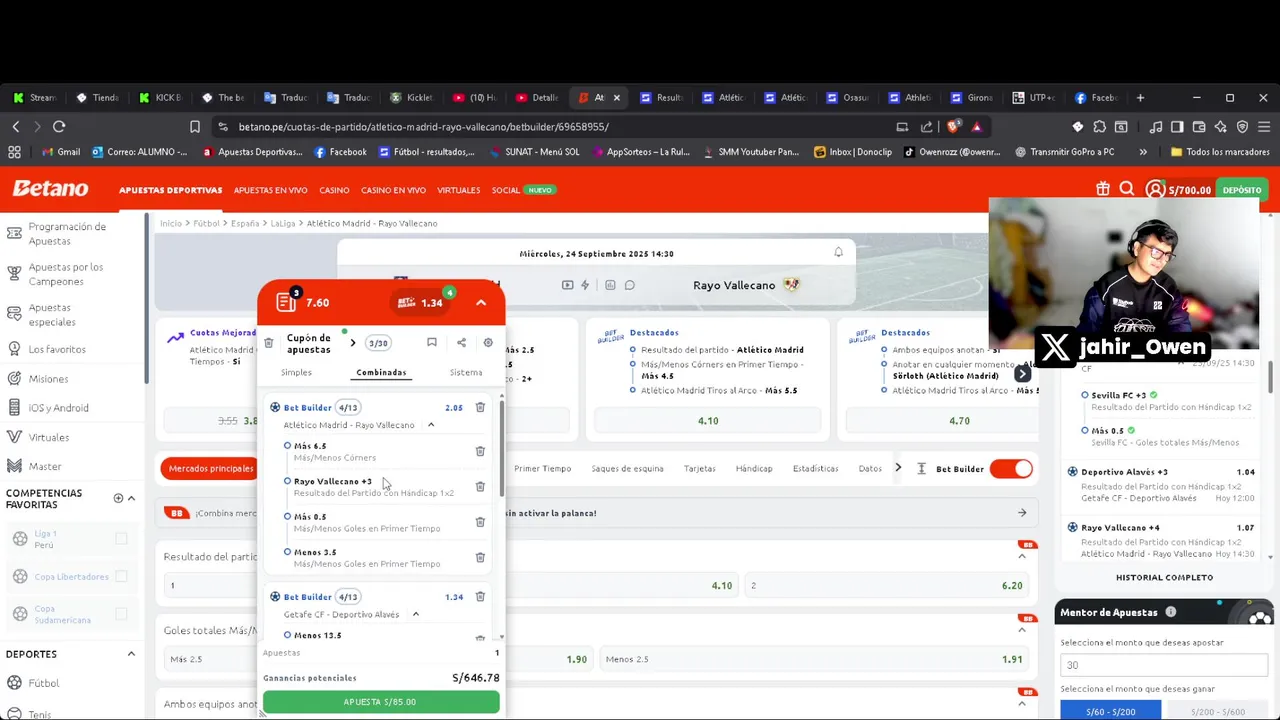The height and width of the screenshot is (720, 1280).
Task: Open the info icon beside Mentor de Apuestas
Action: point(1170,612)
